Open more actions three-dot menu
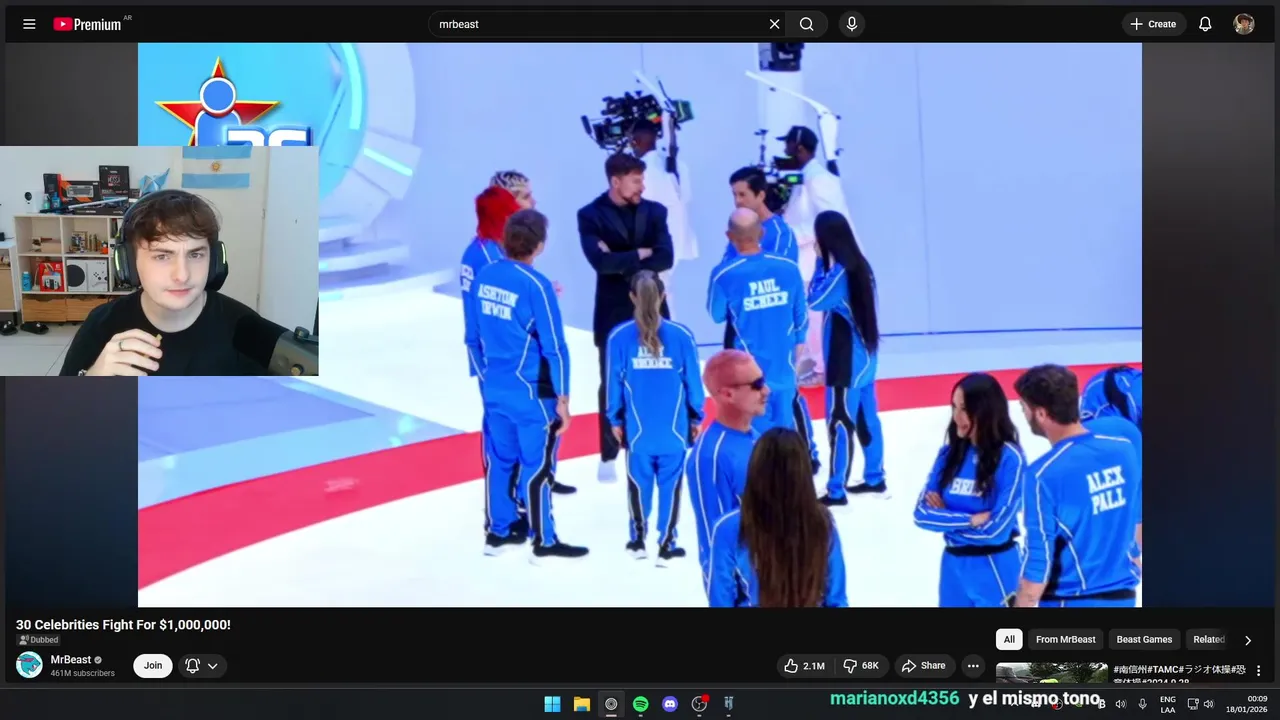 973,665
